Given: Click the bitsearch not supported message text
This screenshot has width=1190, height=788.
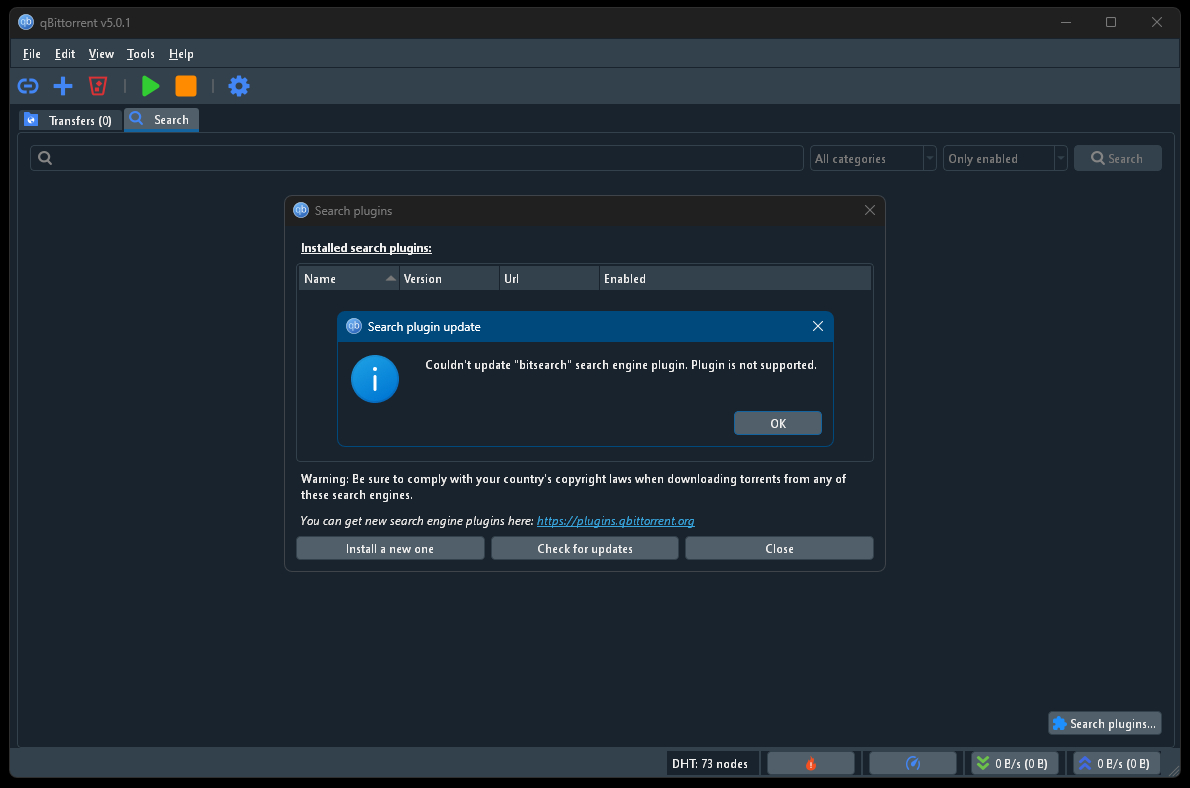Looking at the screenshot, I should click(621, 365).
